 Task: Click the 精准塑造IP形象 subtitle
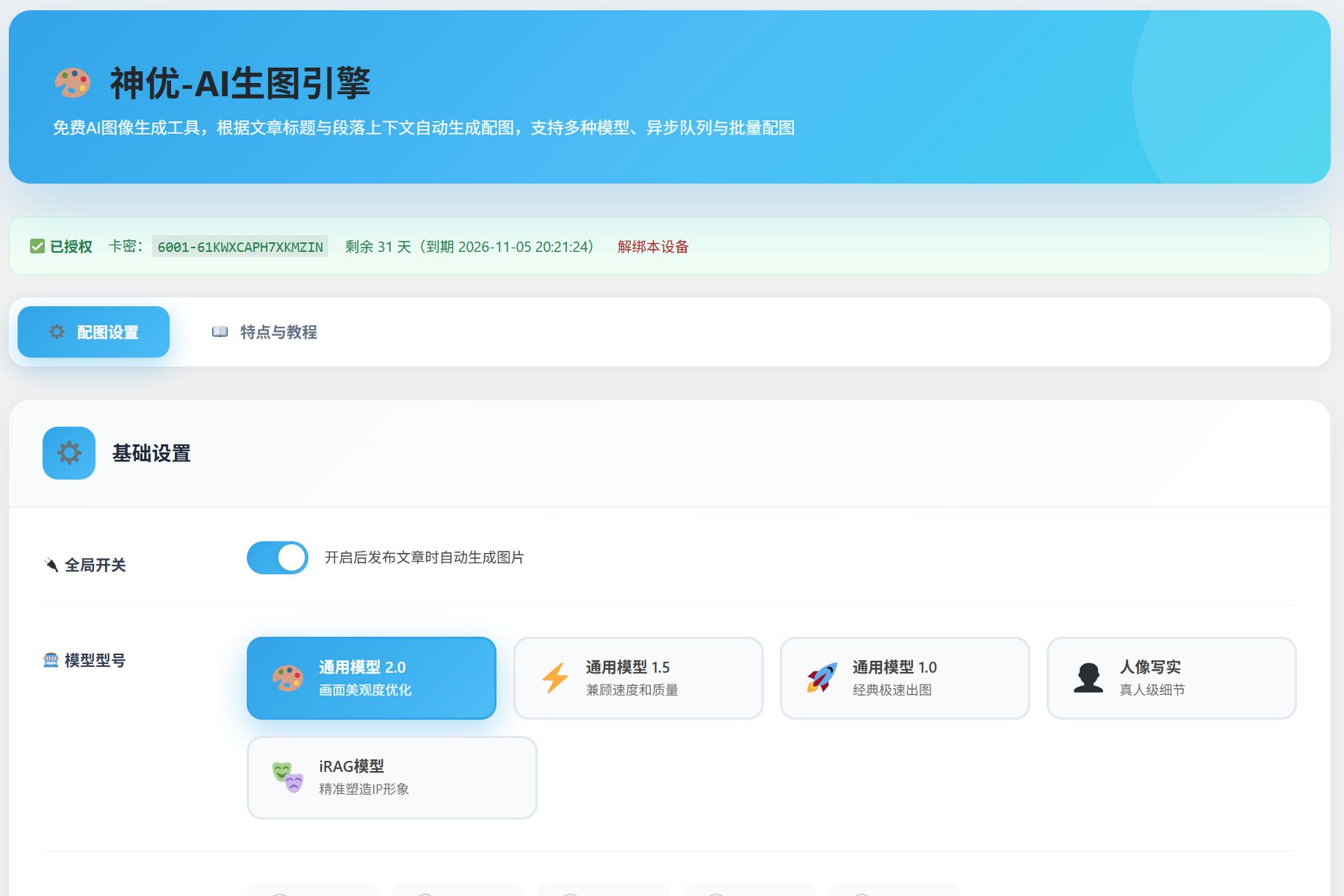(x=364, y=789)
